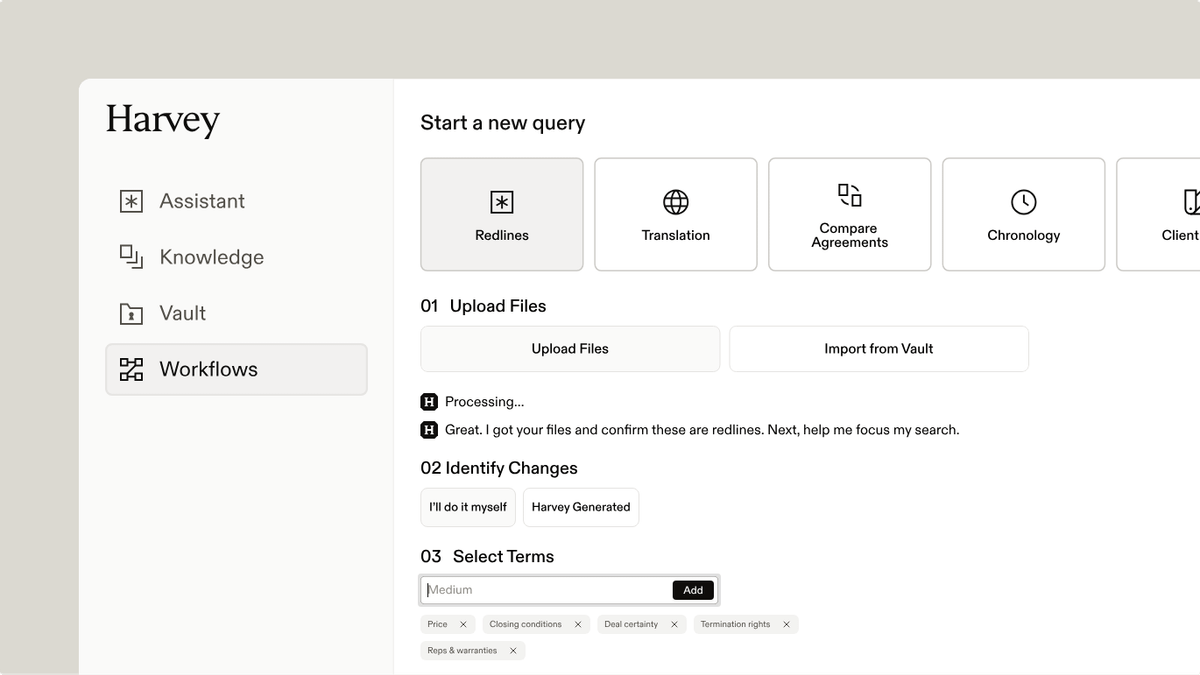This screenshot has width=1200, height=675.
Task: Click the Assistant asterisk icon in sidebar
Action: [x=131, y=201]
